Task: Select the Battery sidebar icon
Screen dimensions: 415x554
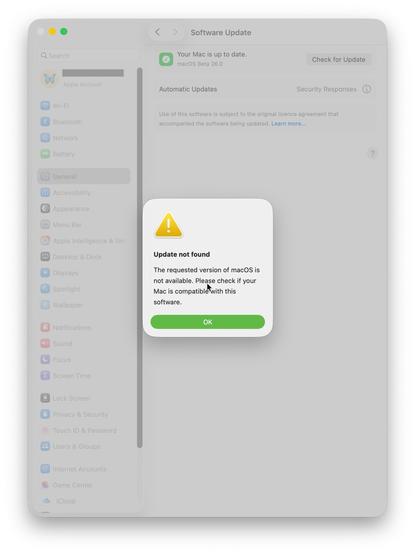Action: click(45, 154)
